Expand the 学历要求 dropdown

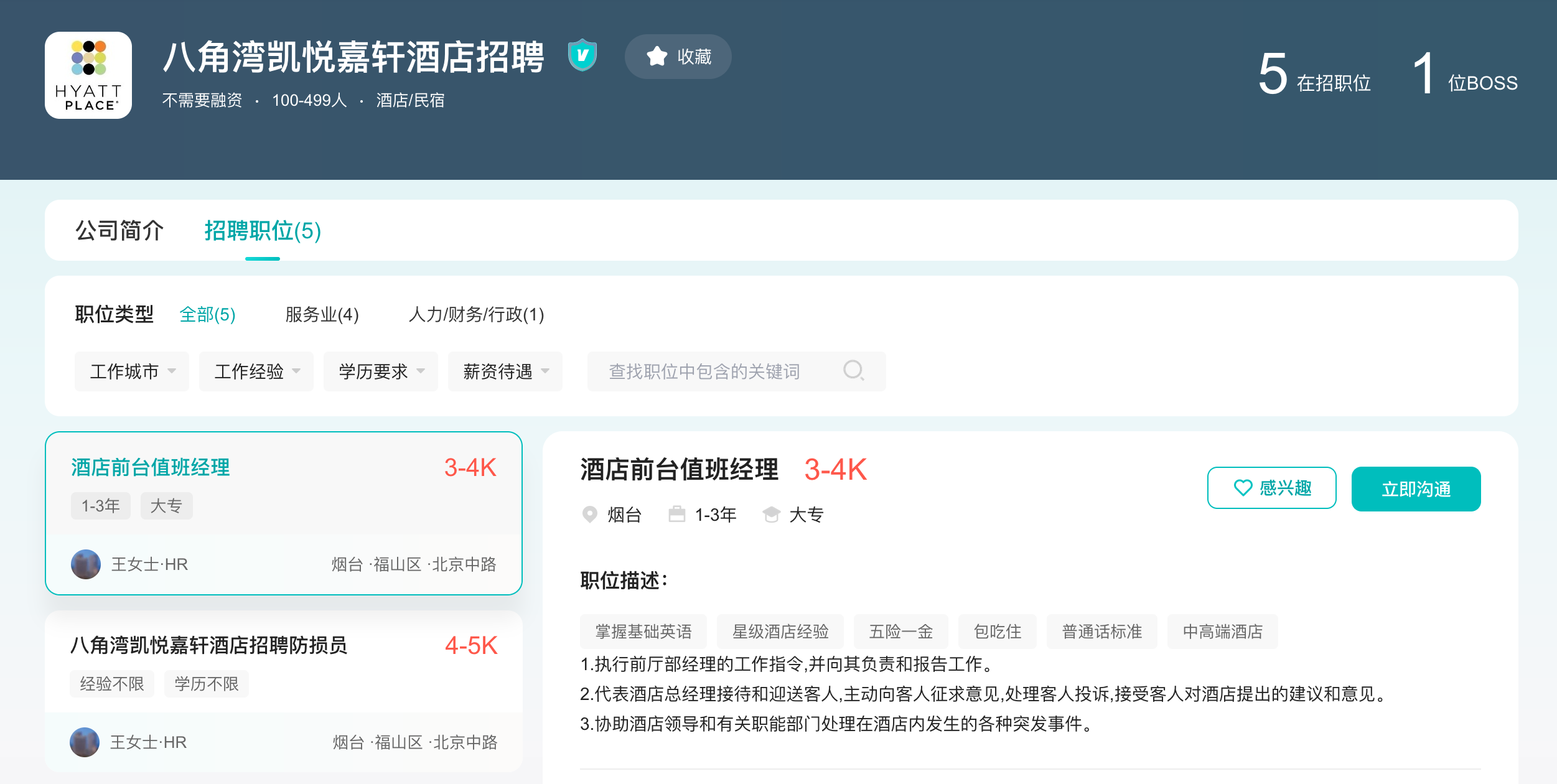click(381, 371)
